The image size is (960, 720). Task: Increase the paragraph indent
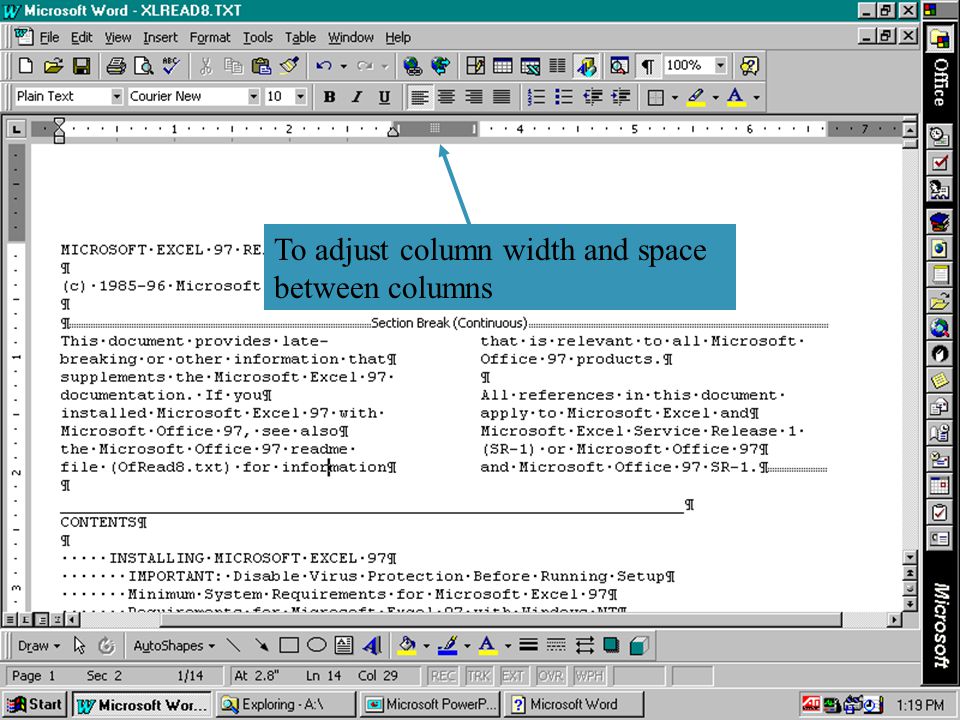click(x=621, y=97)
